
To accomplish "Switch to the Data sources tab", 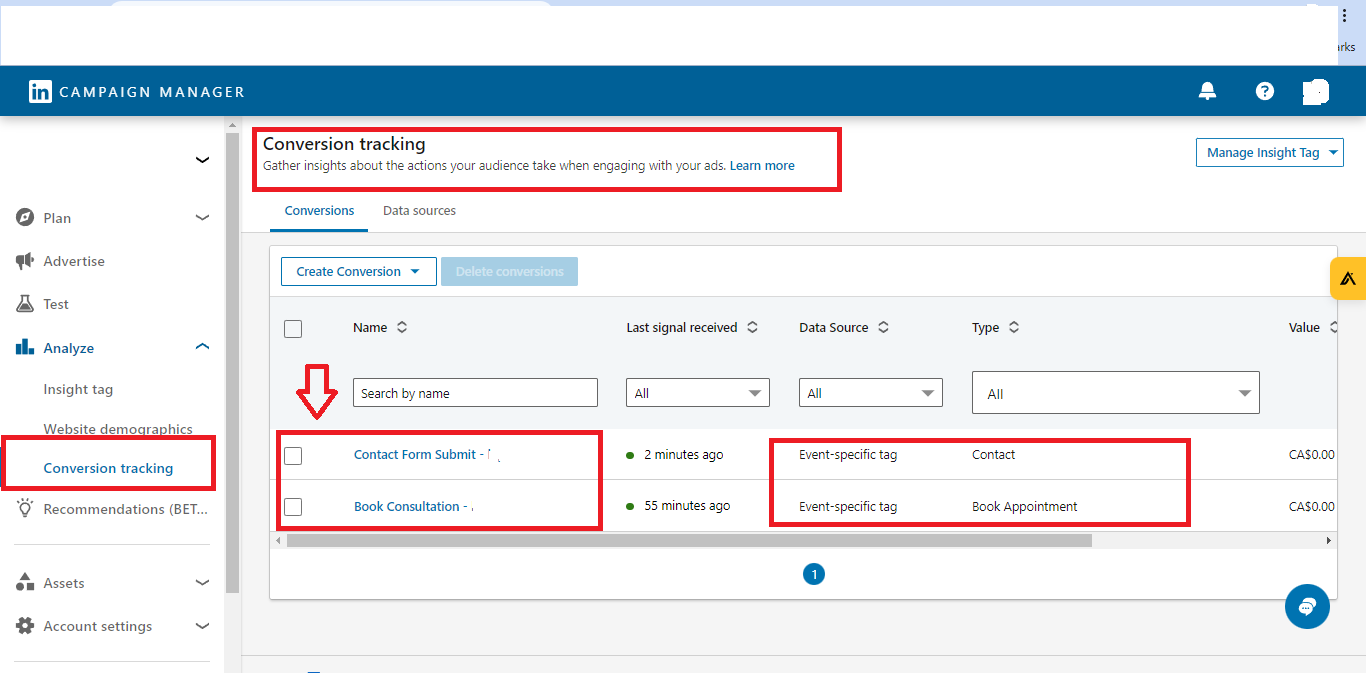I will [419, 210].
